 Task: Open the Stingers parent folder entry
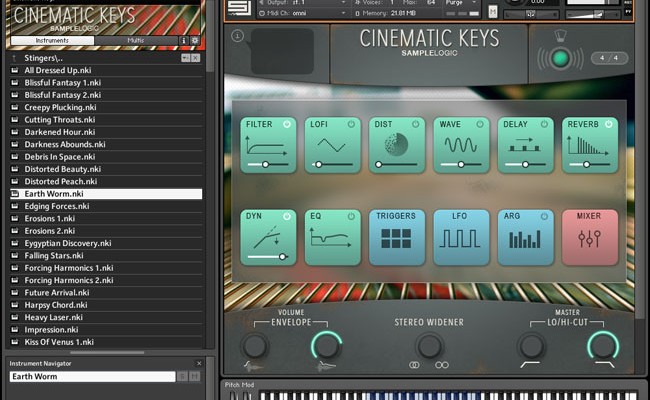click(x=45, y=58)
